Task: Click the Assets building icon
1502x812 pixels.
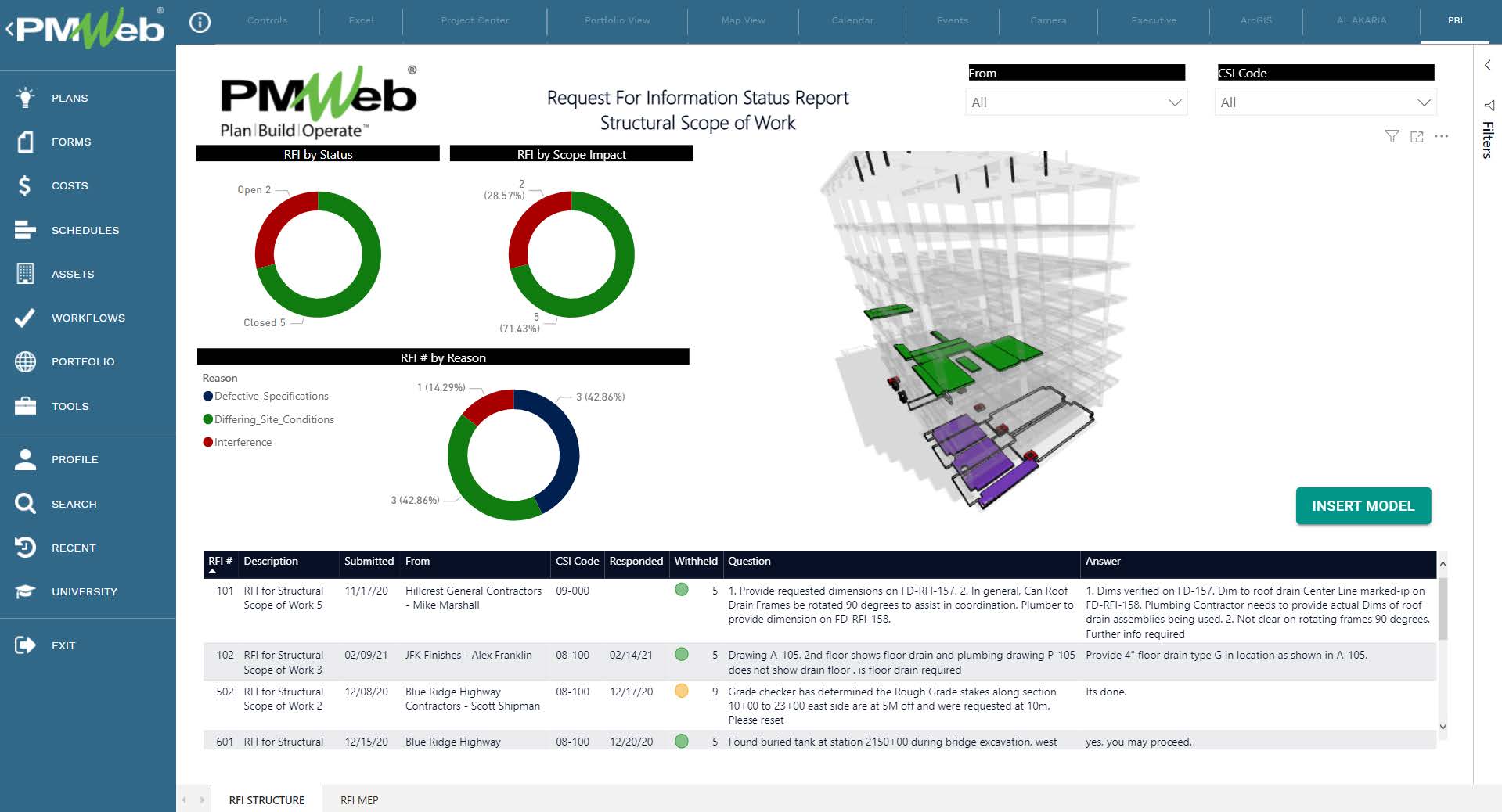Action: tap(25, 274)
